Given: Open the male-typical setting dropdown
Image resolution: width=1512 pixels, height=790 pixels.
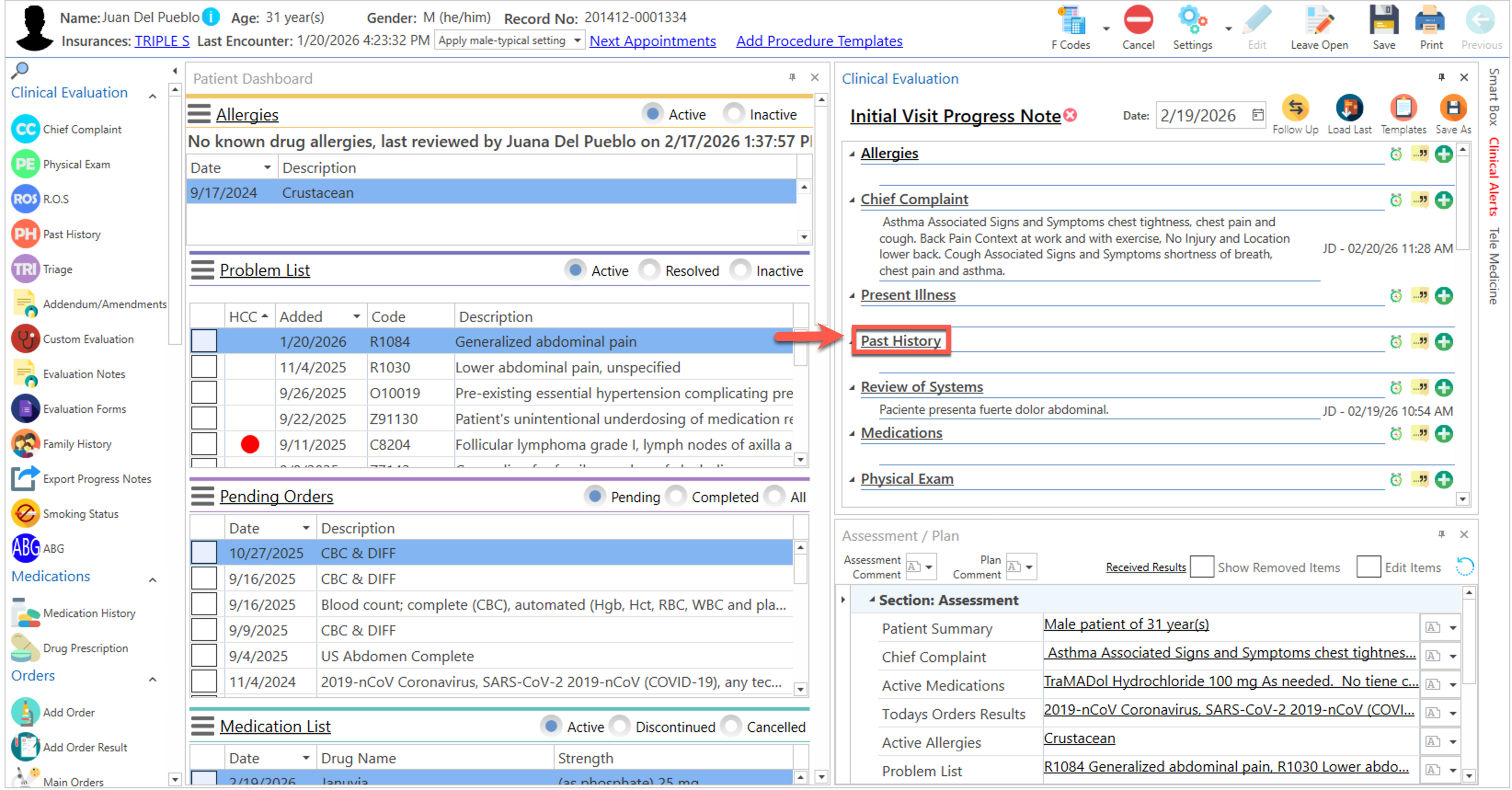Looking at the screenshot, I should tap(577, 40).
